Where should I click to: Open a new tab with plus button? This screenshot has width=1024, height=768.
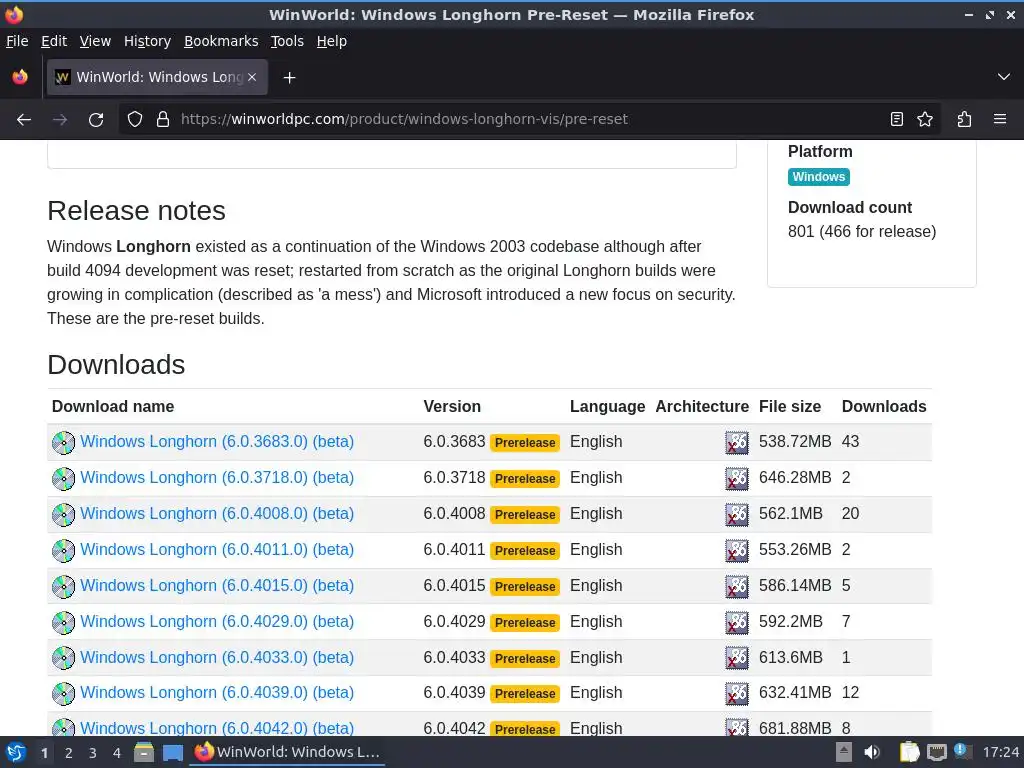(x=289, y=78)
